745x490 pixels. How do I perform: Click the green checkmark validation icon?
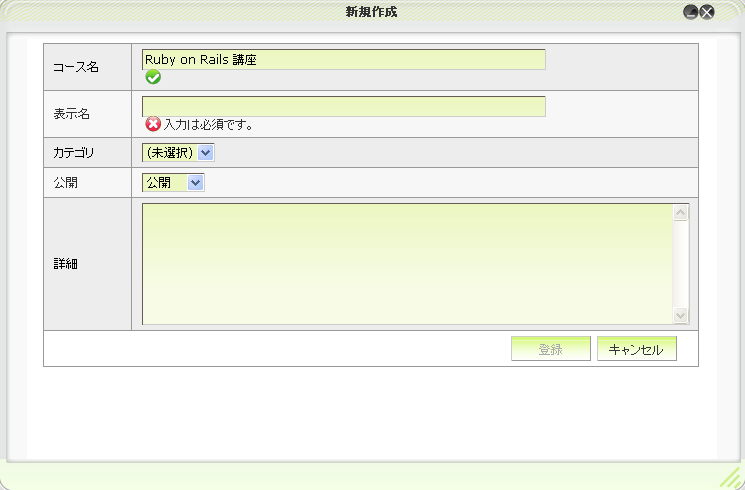[x=153, y=77]
